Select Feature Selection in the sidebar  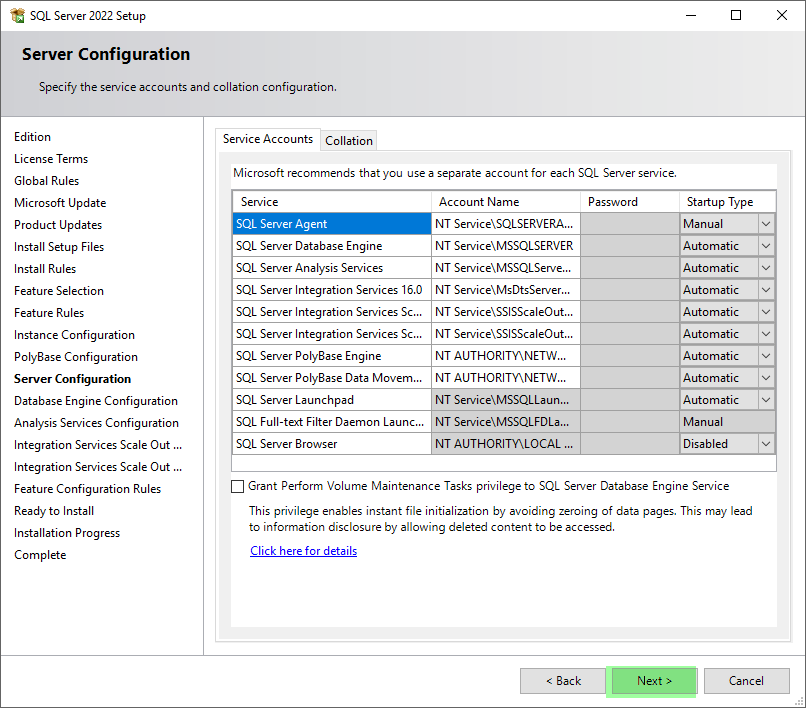[x=59, y=290]
